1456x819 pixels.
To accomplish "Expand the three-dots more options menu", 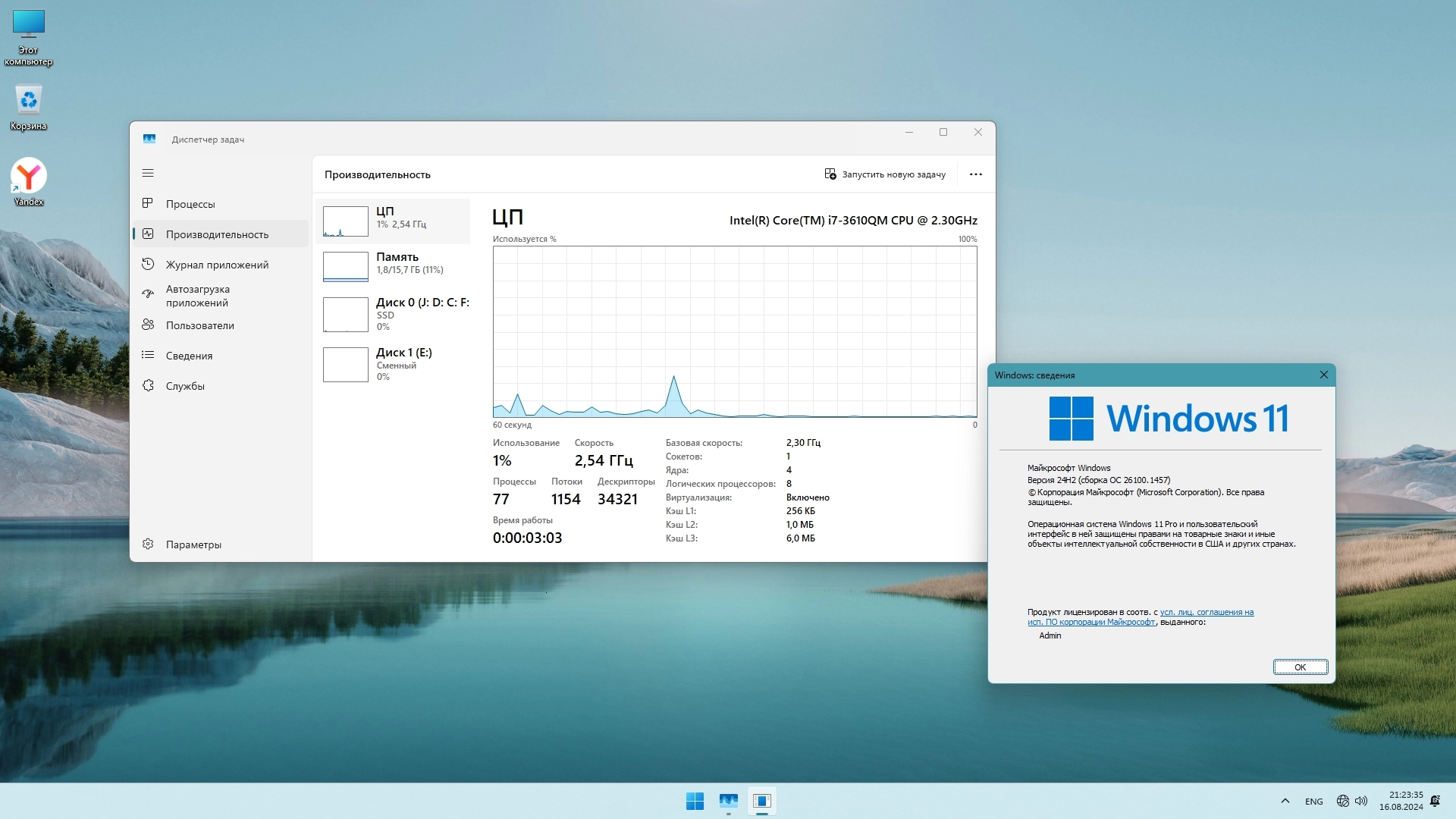I will click(975, 174).
